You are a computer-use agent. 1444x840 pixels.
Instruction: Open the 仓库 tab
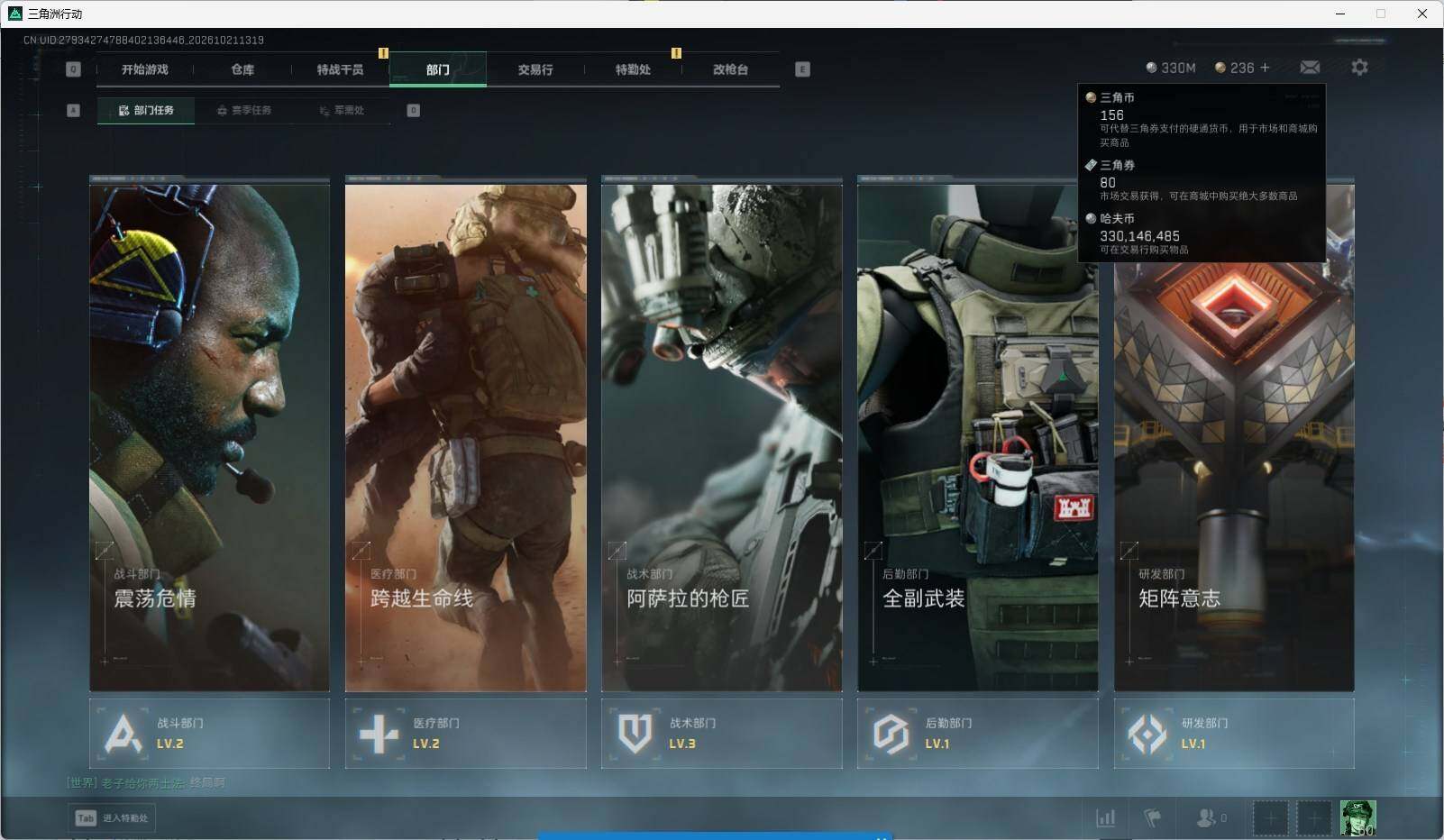pos(242,69)
